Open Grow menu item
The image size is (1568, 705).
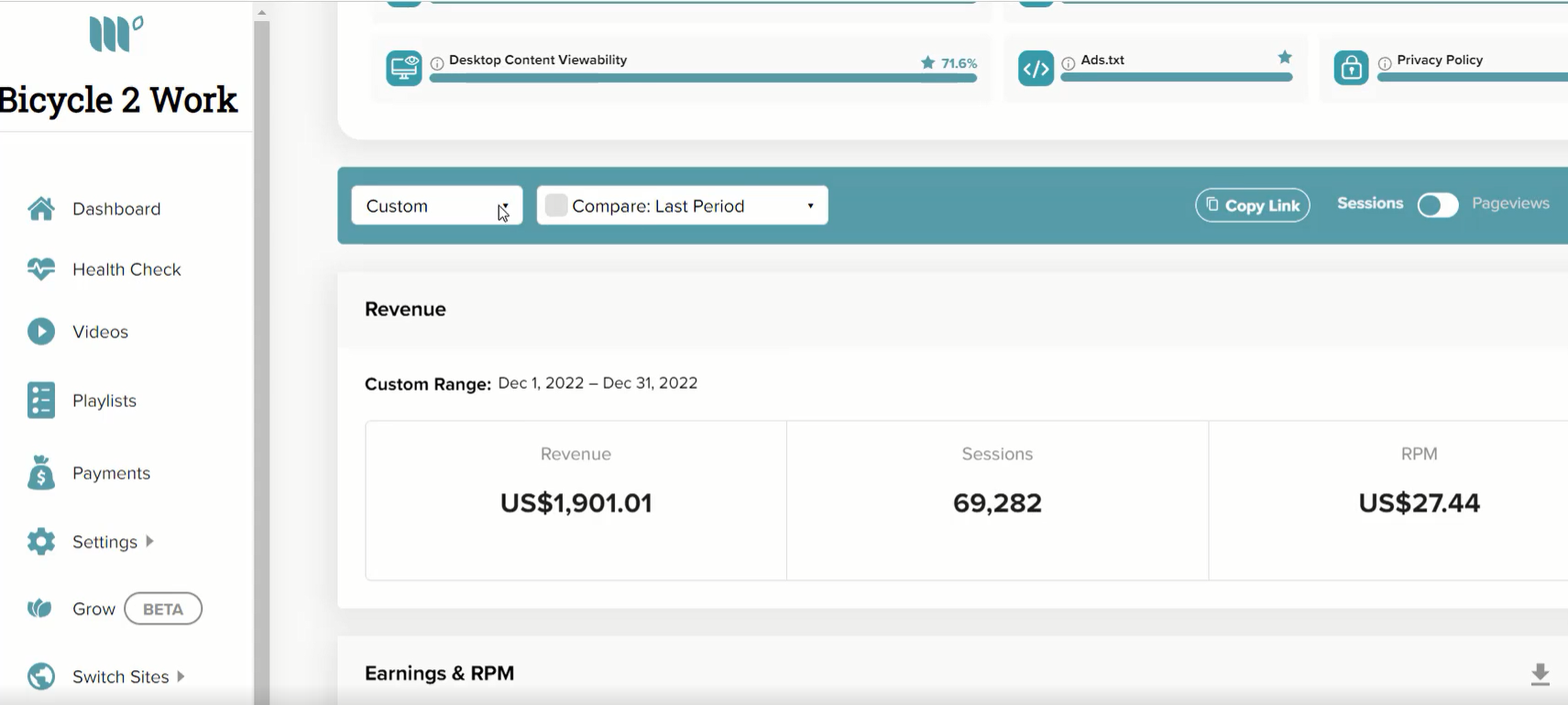93,609
